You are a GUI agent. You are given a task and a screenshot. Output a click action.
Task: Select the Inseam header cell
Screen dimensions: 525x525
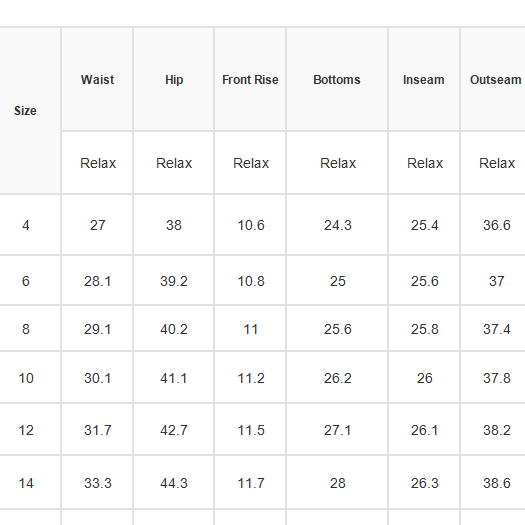(x=424, y=80)
